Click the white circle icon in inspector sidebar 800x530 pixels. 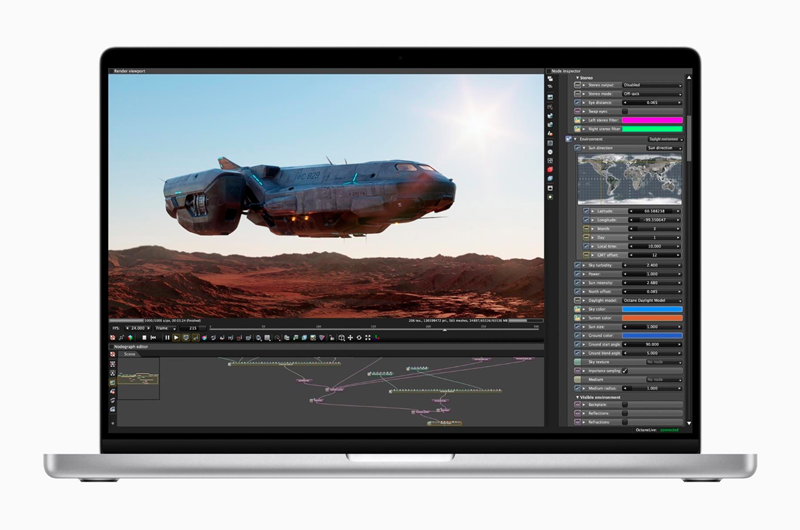[x=550, y=152]
